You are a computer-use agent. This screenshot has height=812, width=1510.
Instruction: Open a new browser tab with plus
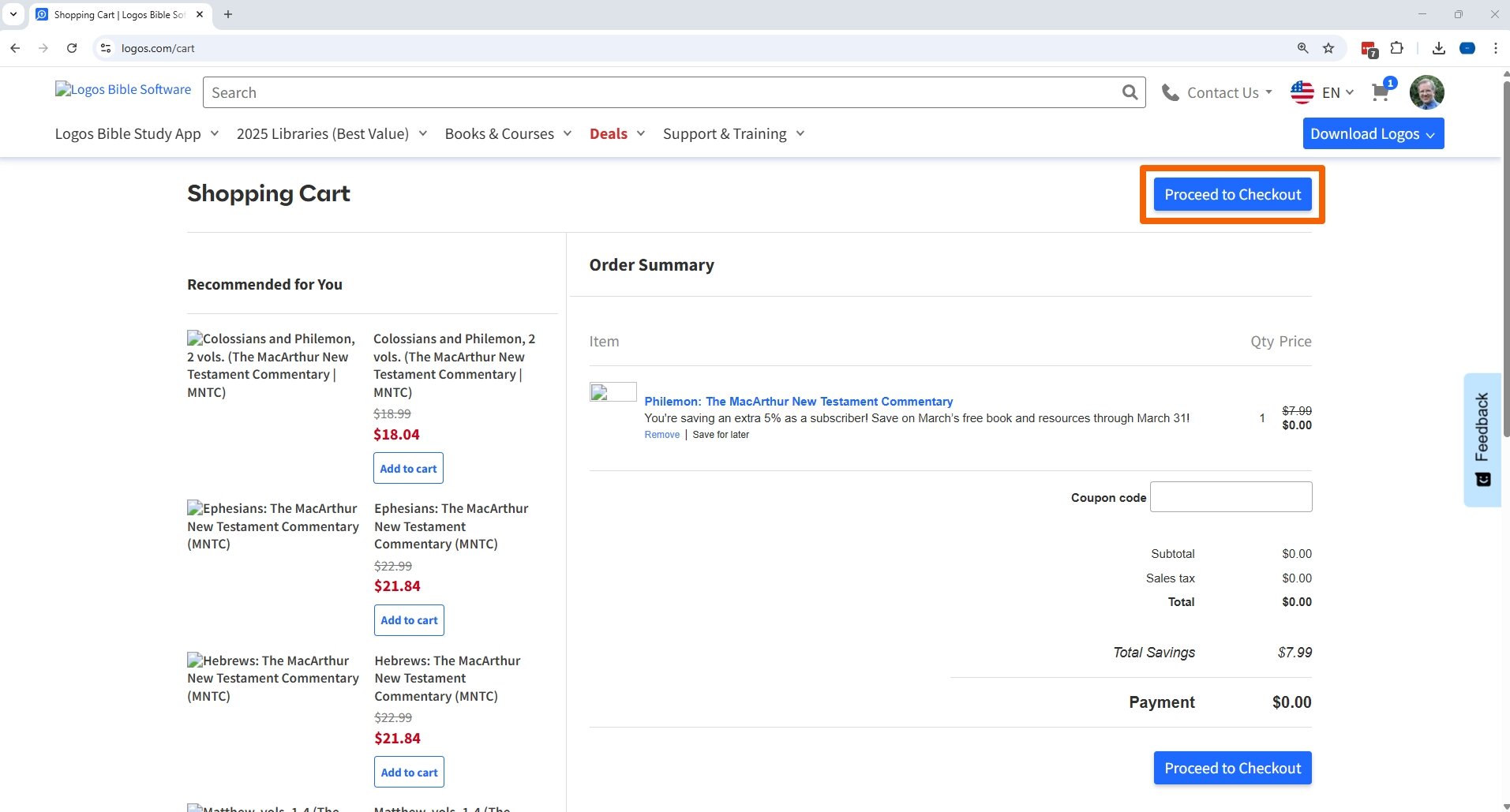point(228,14)
